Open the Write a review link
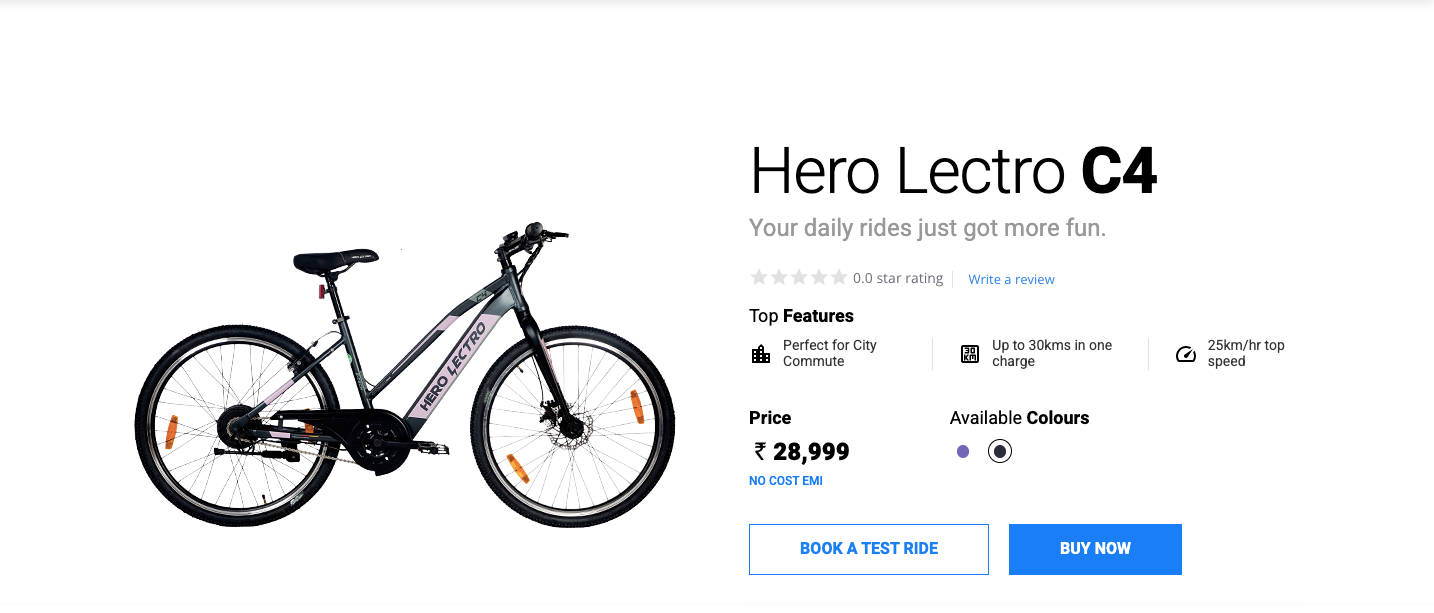 click(x=1011, y=280)
